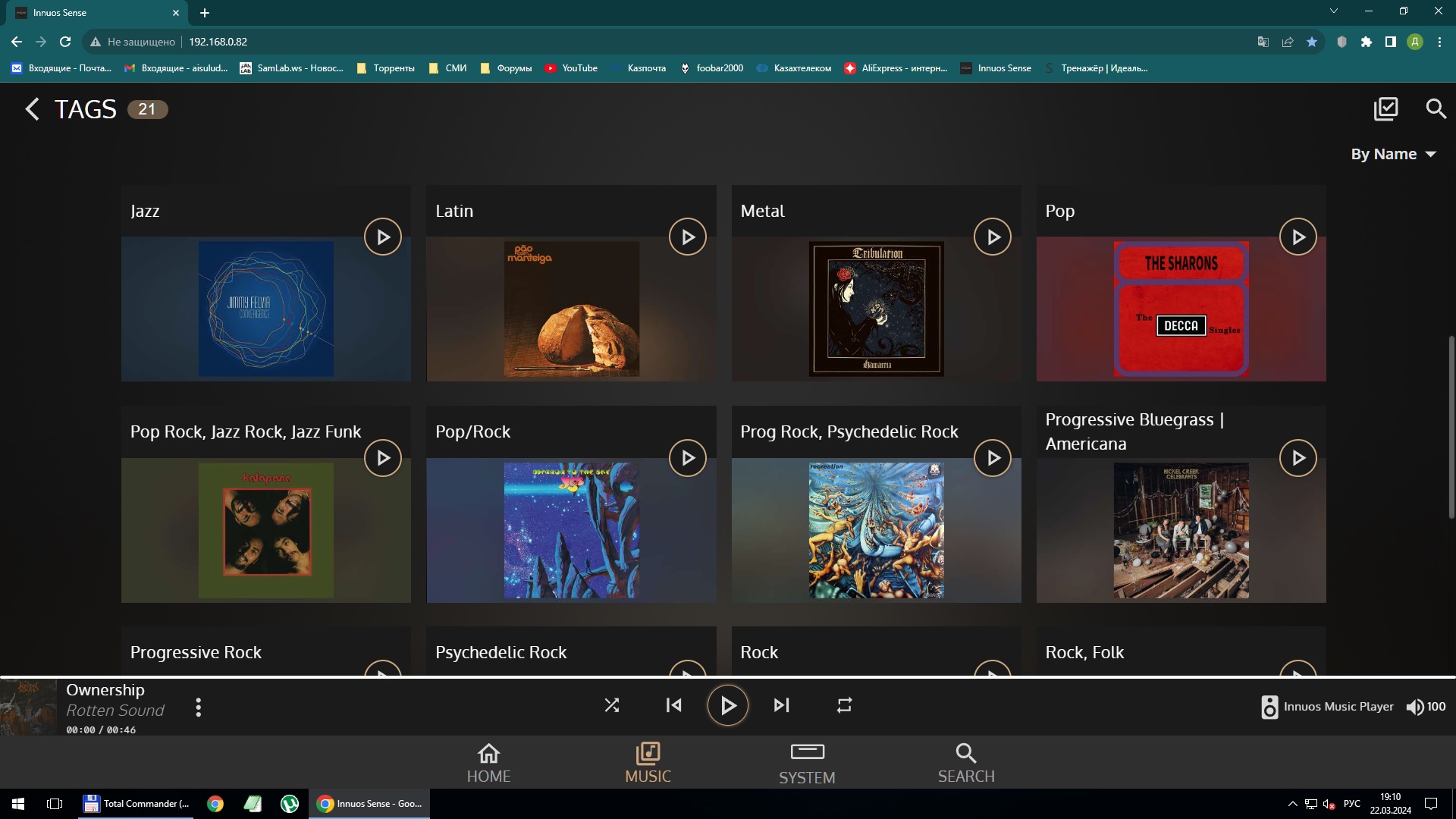Open the tab search dropdown in Chrome

click(x=1334, y=11)
